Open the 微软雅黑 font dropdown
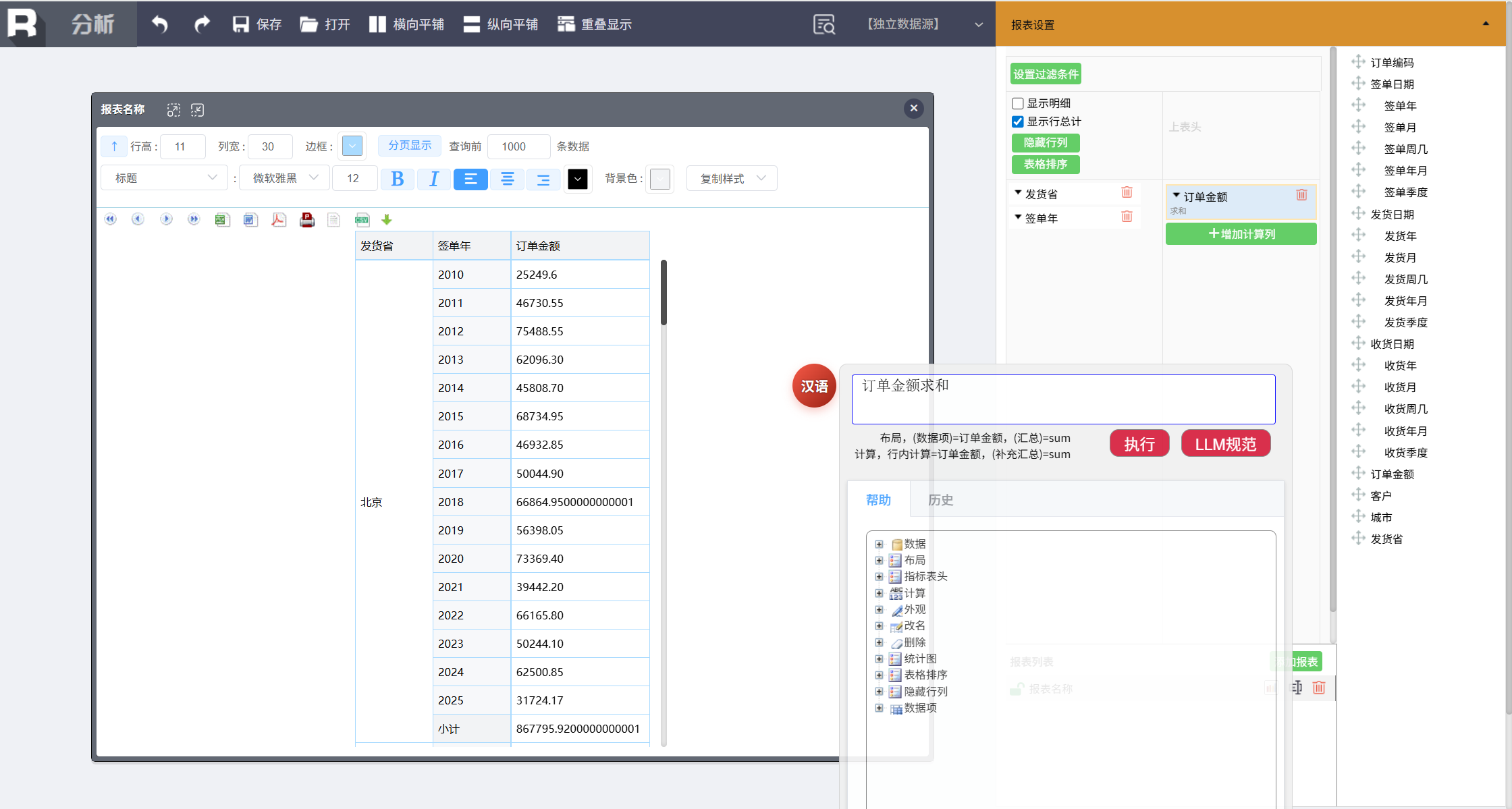1512x809 pixels. pos(285,178)
